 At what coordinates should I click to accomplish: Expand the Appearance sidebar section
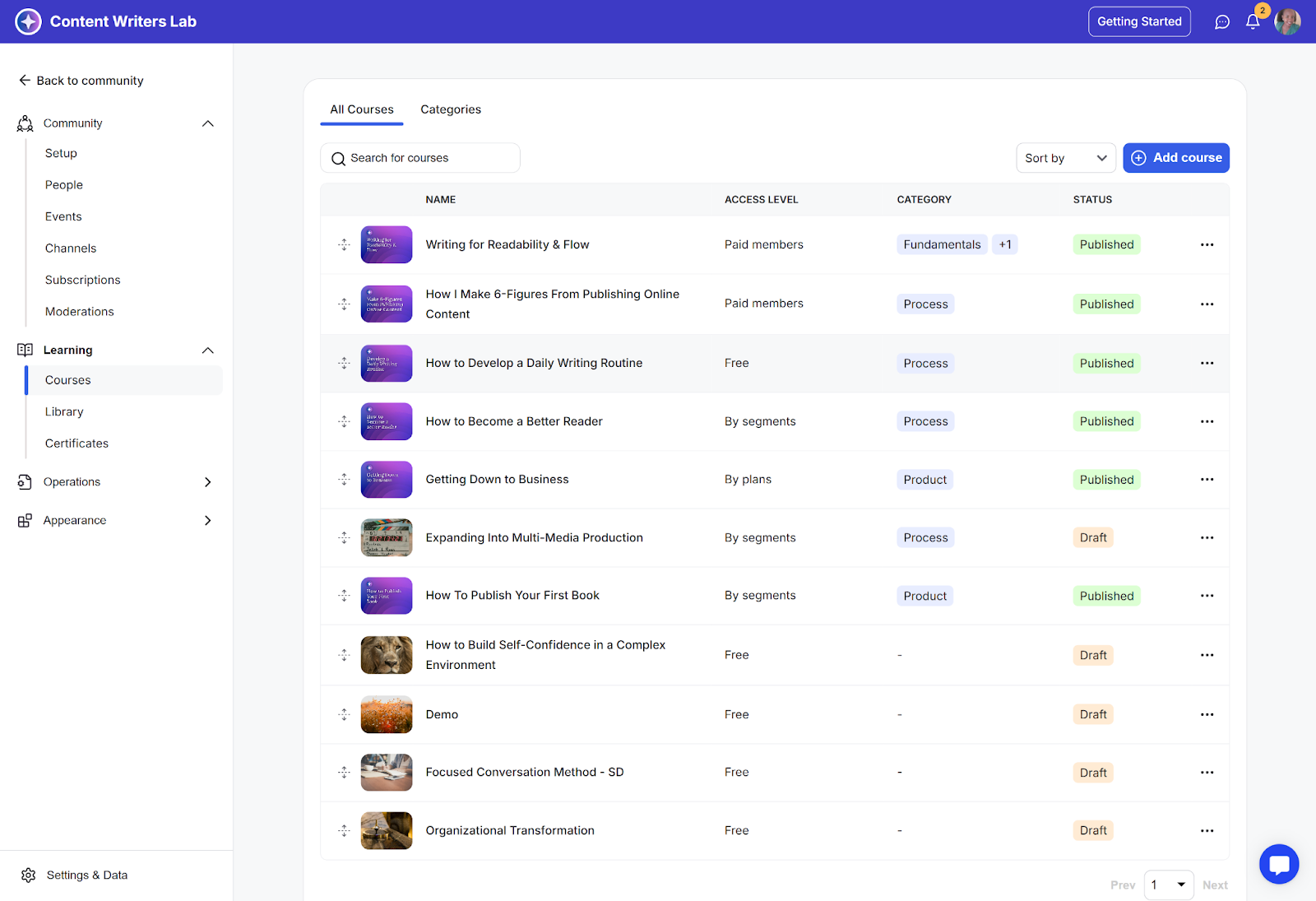tap(208, 521)
